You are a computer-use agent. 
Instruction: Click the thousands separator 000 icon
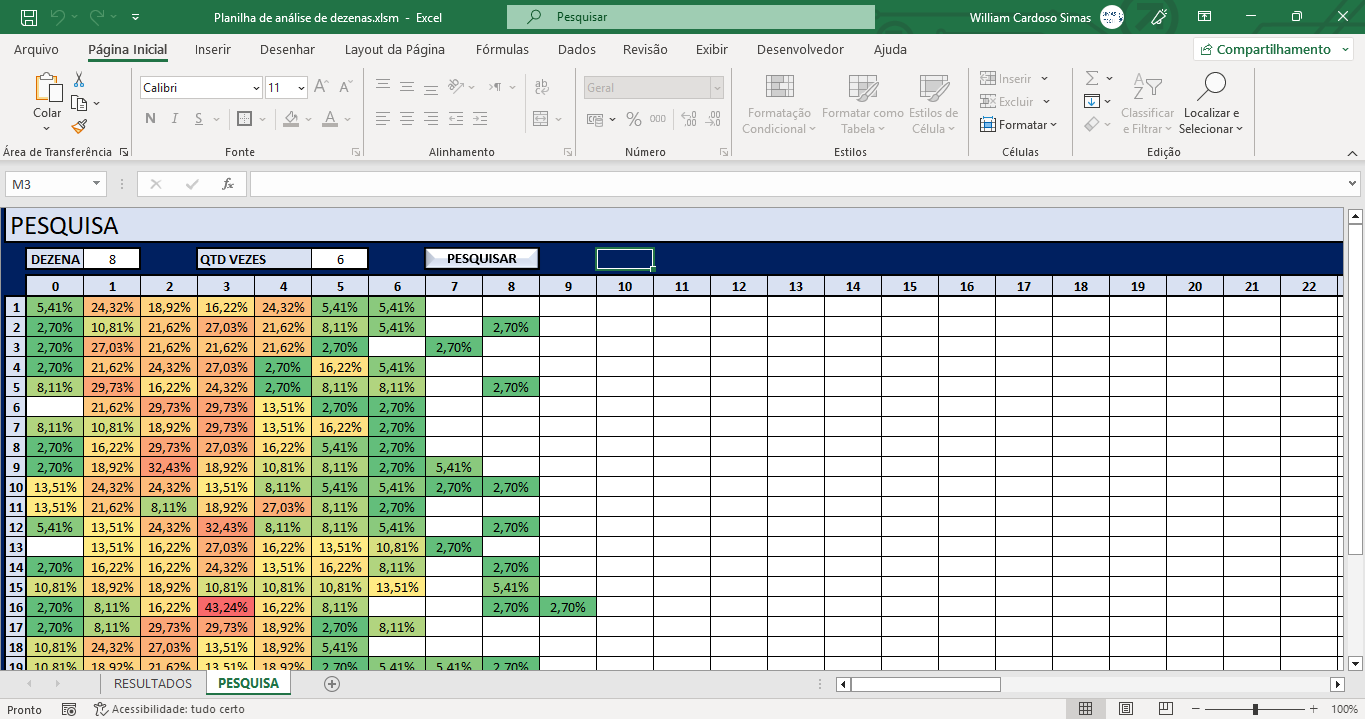658,119
